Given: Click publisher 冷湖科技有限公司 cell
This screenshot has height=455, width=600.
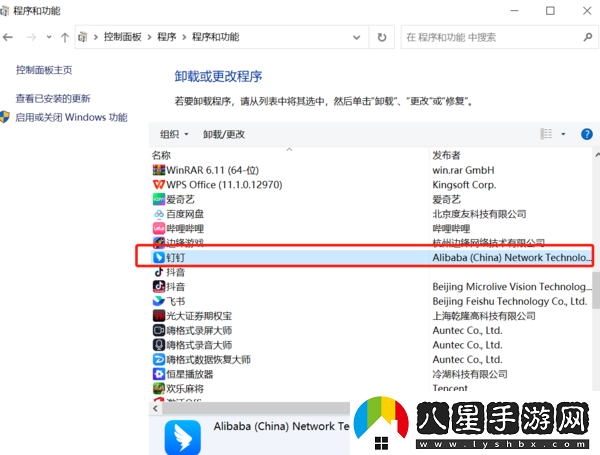Looking at the screenshot, I should pos(470,374).
